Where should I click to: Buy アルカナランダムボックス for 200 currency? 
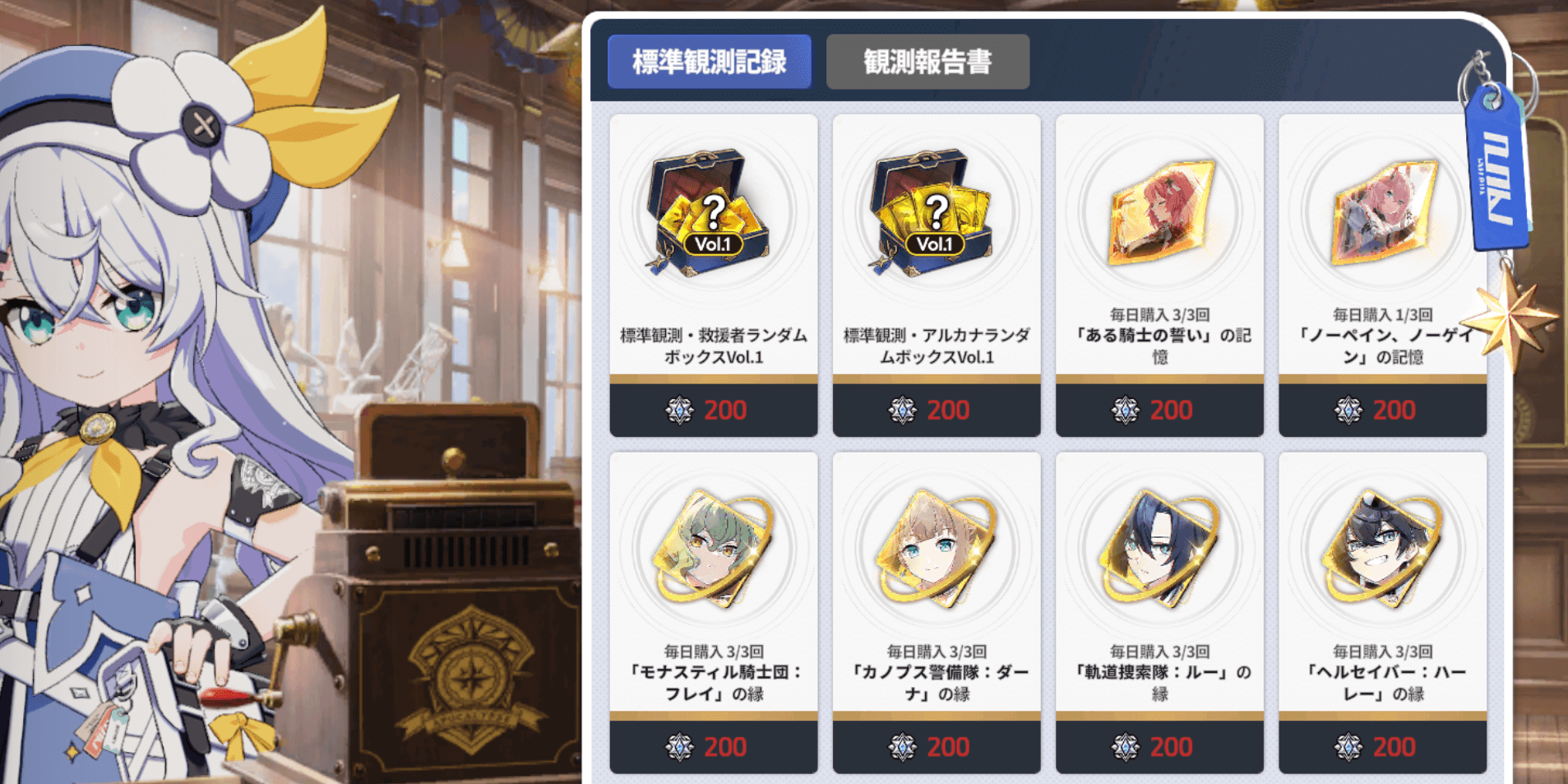pos(937,410)
